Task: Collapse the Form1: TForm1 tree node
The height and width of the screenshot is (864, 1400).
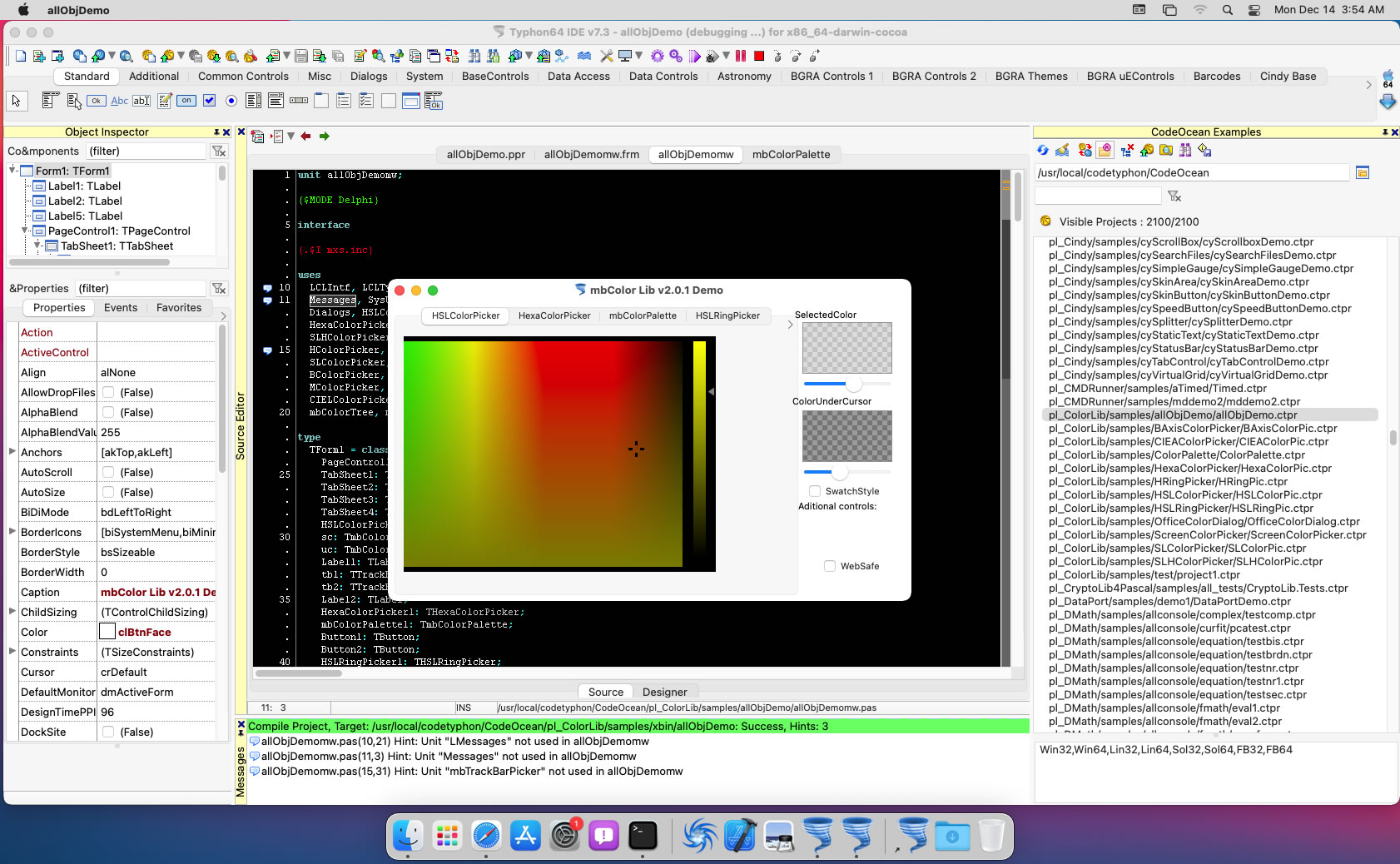Action: point(13,170)
